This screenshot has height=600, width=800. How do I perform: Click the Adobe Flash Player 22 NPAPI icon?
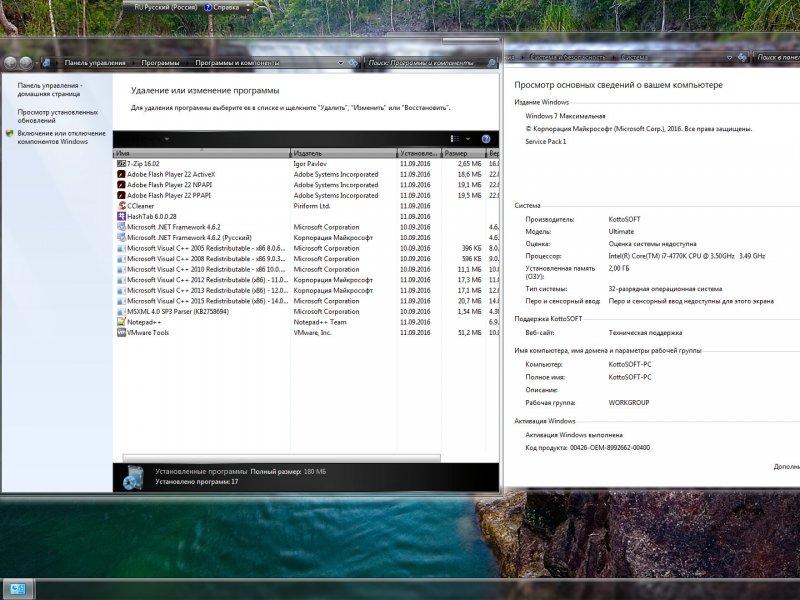121,185
